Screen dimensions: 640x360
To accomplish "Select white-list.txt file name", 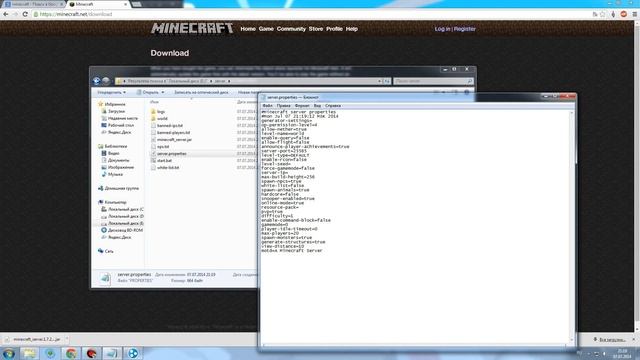I will (168, 167).
